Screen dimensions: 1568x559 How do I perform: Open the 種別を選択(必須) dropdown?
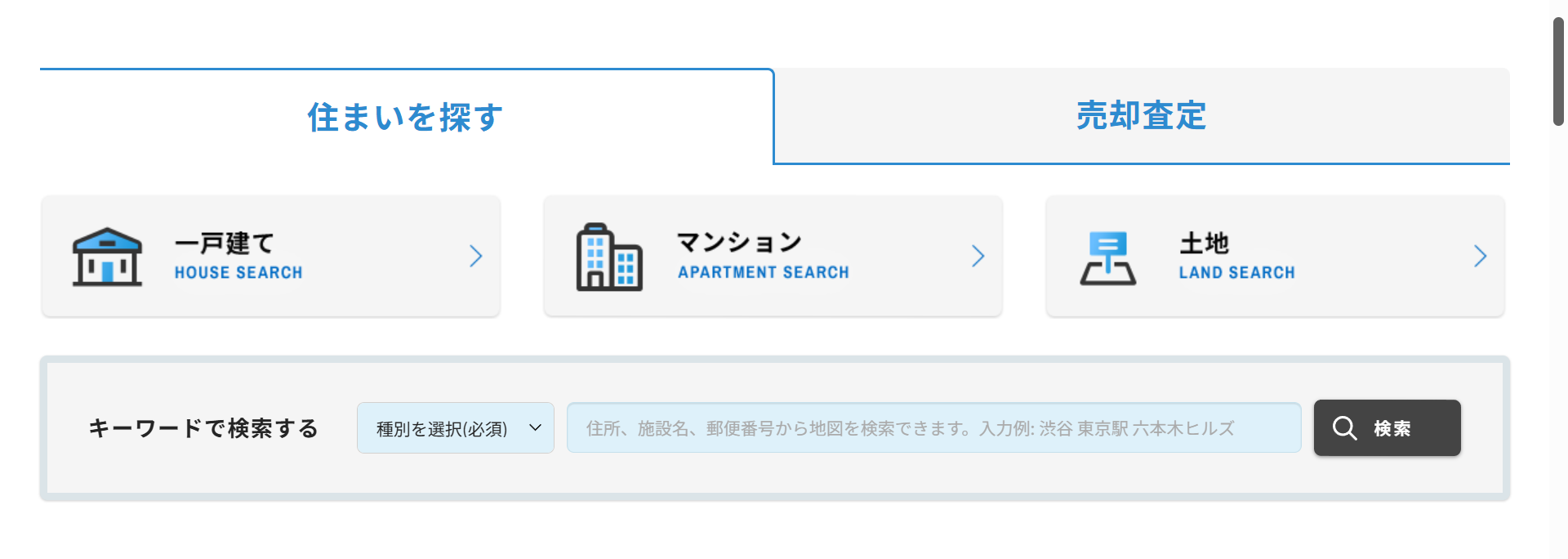tap(456, 428)
